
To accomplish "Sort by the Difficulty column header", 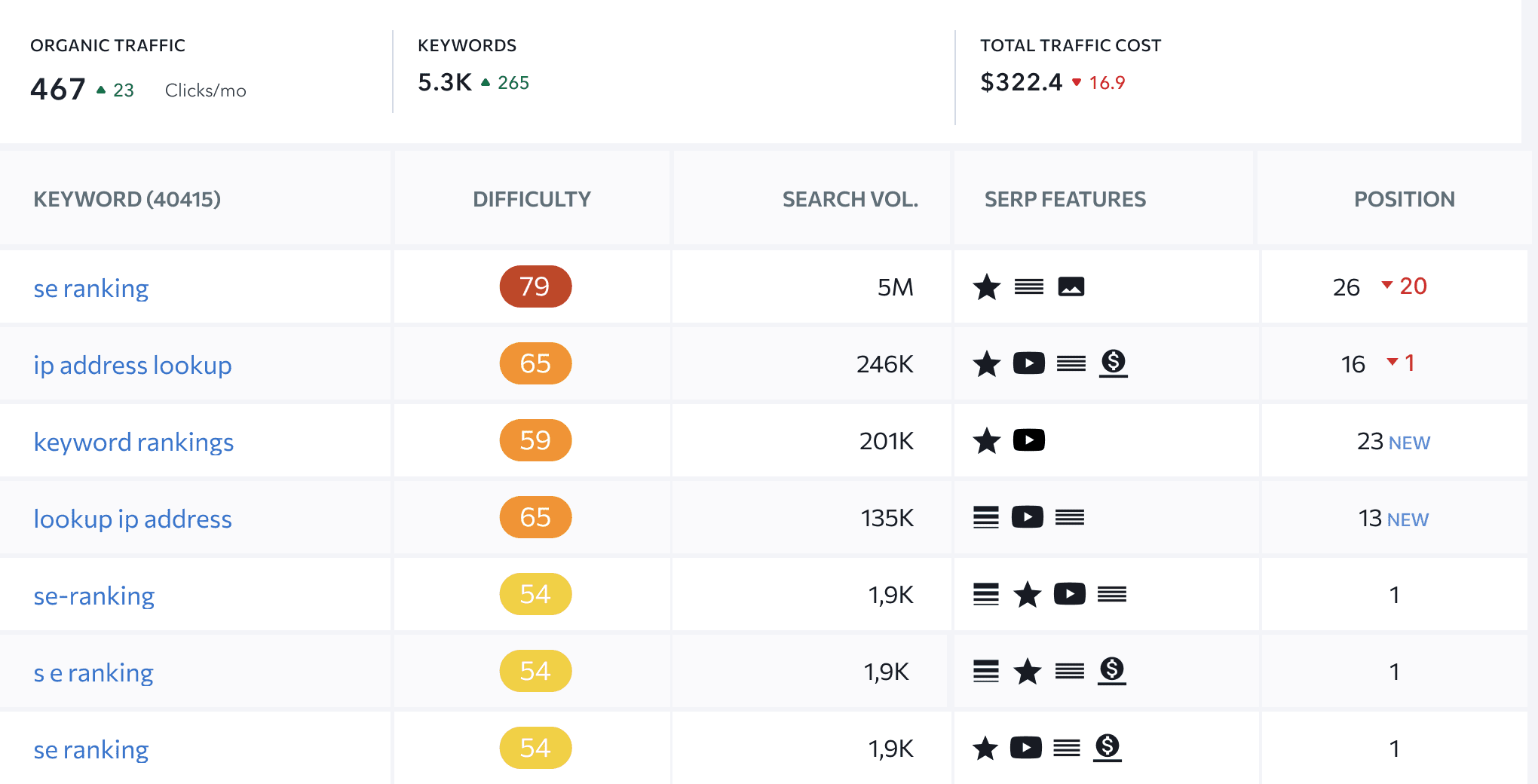I will click(x=532, y=199).
